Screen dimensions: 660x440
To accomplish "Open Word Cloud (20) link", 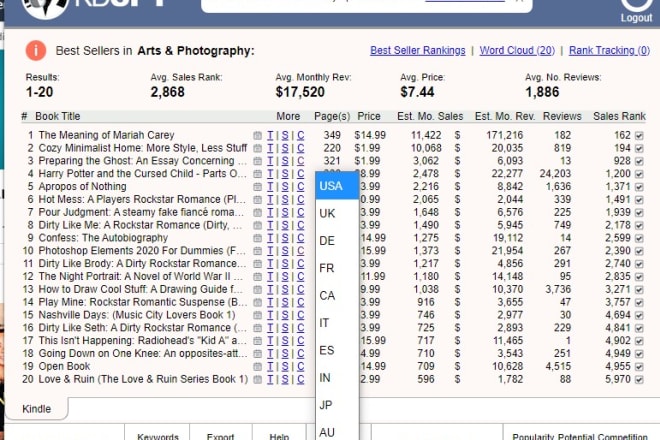I will pos(517,50).
